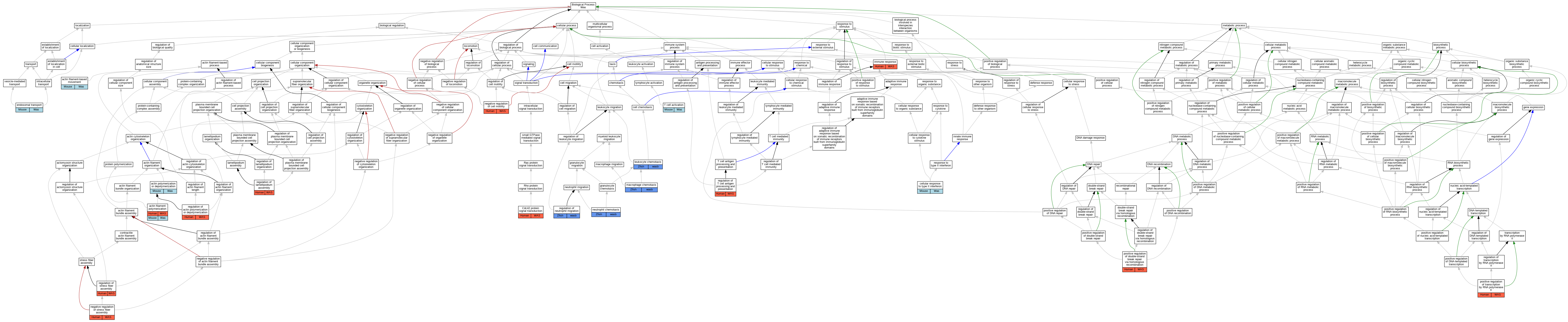Click the "lamellipodium assembly" node

[x=236, y=164]
